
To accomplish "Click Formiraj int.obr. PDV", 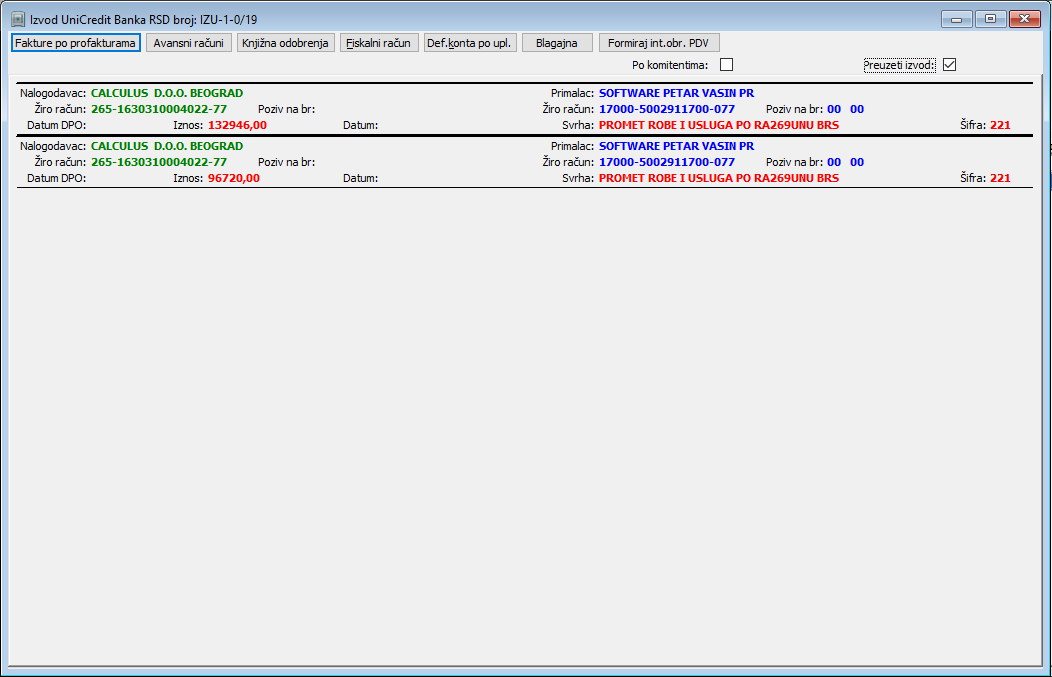I will coord(659,43).
